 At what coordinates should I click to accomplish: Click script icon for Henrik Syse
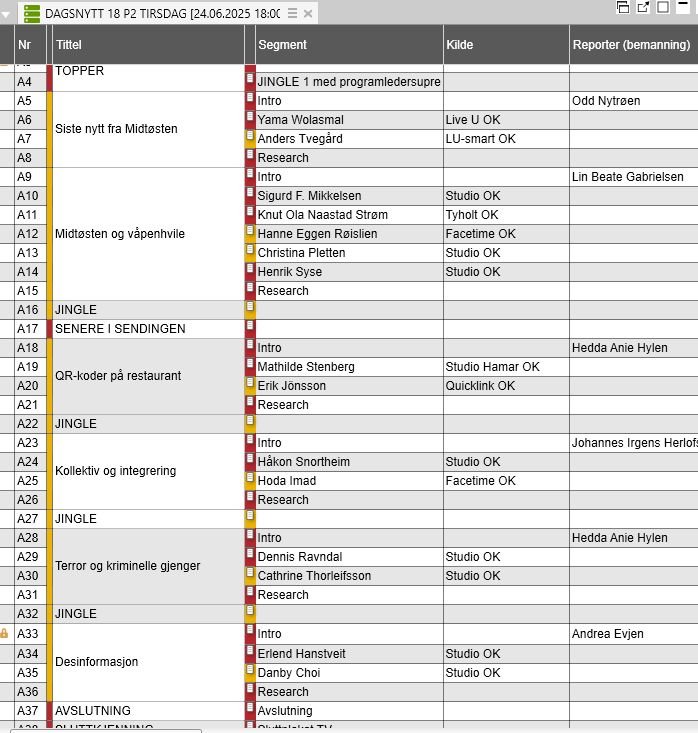[250, 269]
